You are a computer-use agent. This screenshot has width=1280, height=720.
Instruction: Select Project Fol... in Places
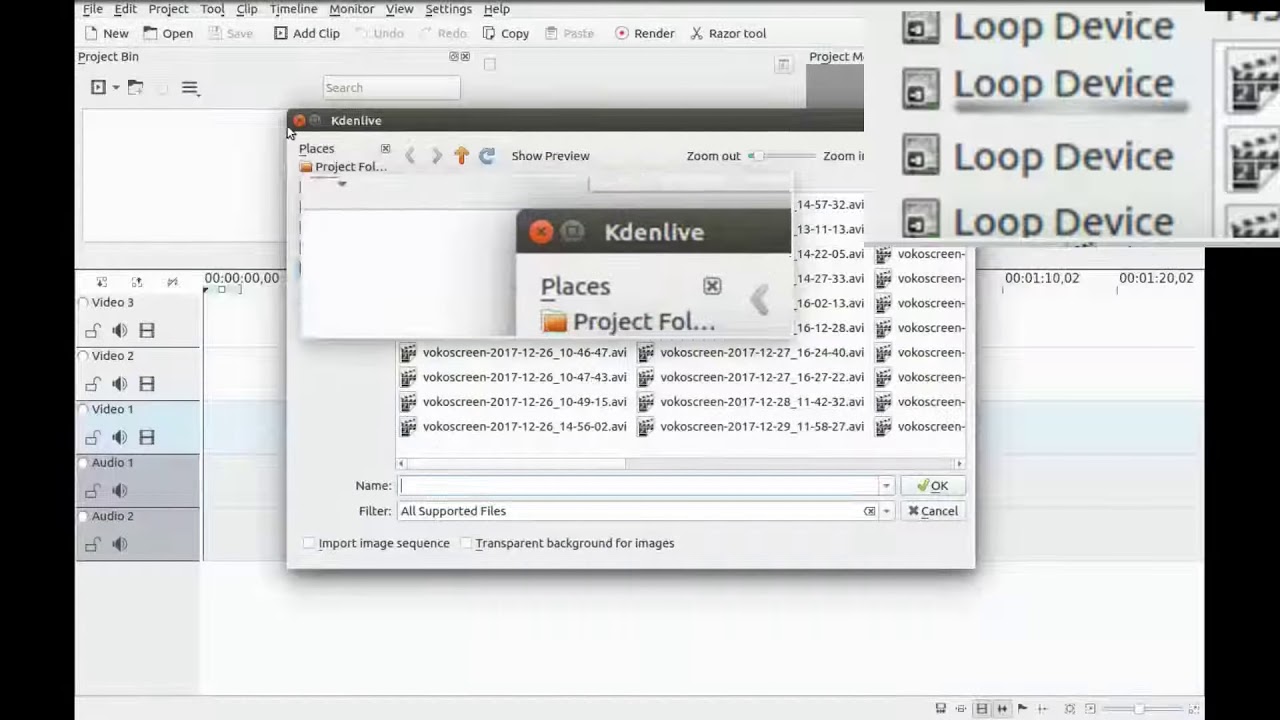343,167
